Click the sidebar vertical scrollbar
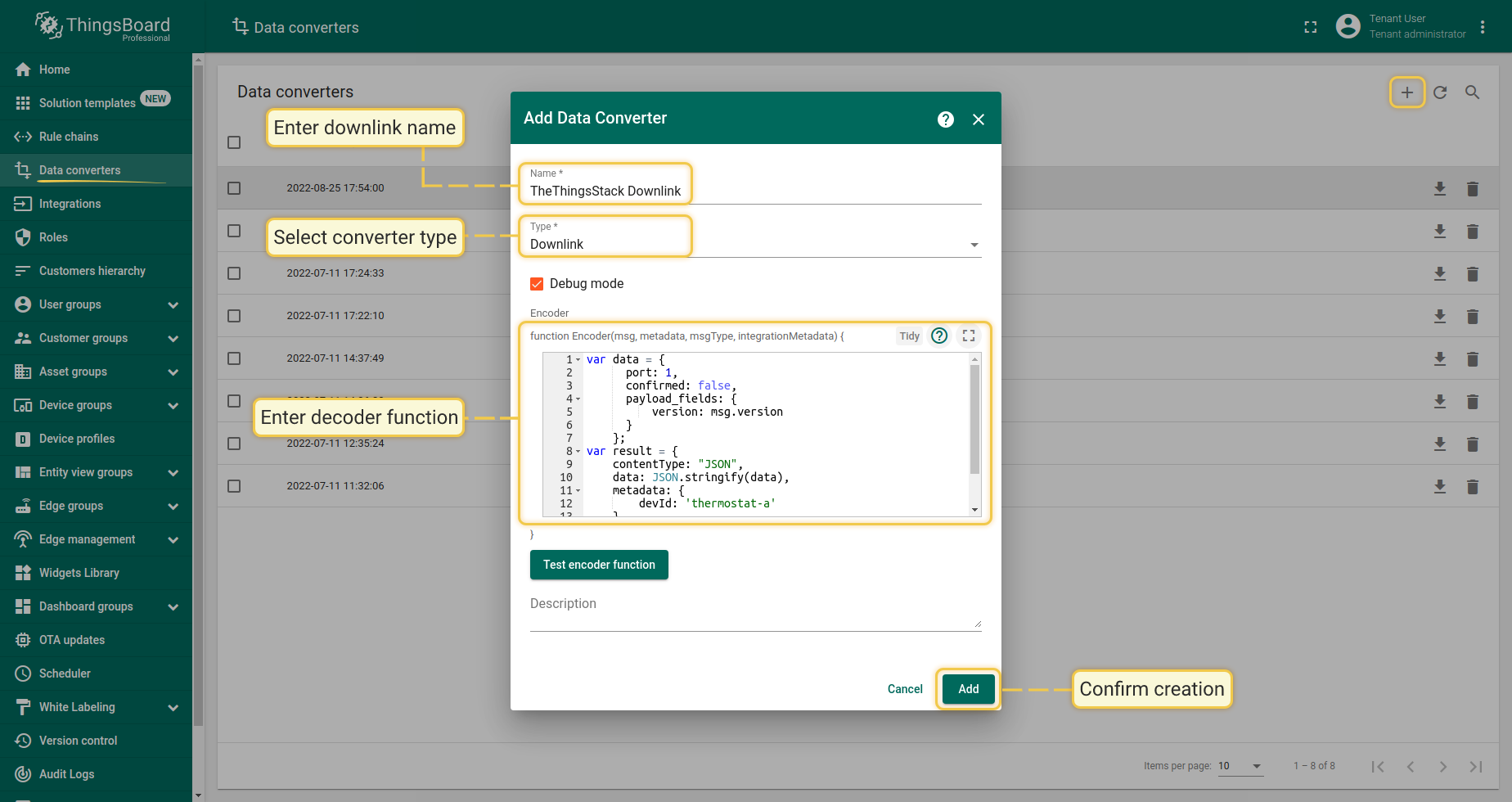This screenshot has height=802, width=1512. click(198, 396)
